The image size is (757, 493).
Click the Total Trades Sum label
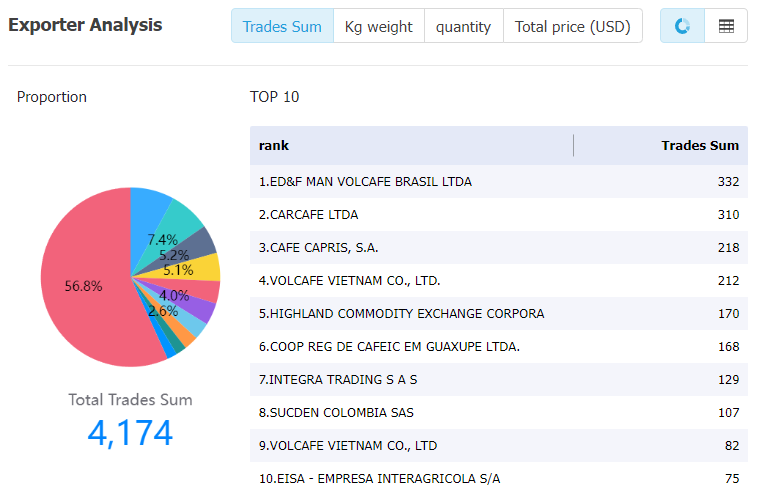130,400
